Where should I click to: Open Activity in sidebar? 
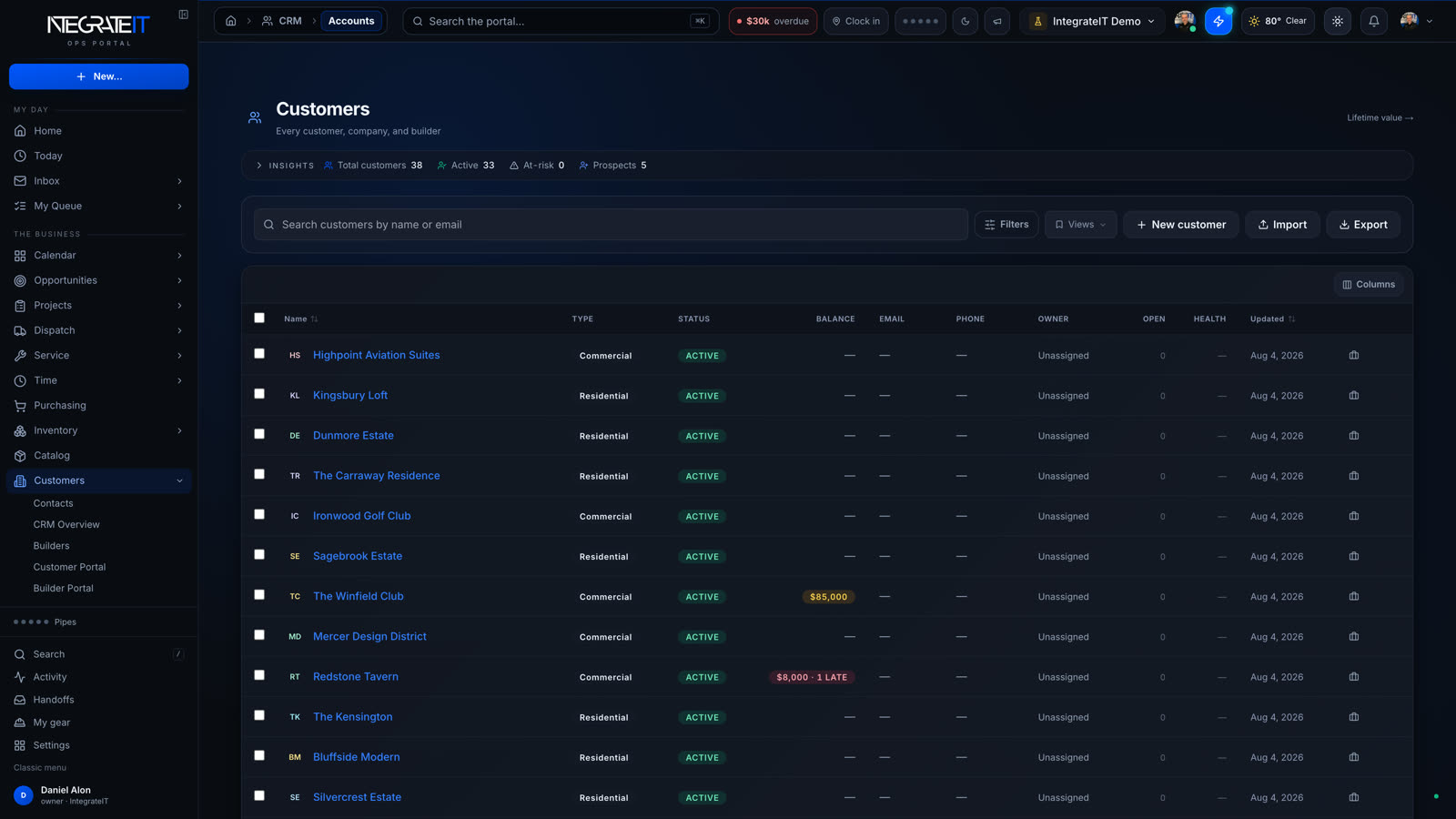[x=98, y=677]
